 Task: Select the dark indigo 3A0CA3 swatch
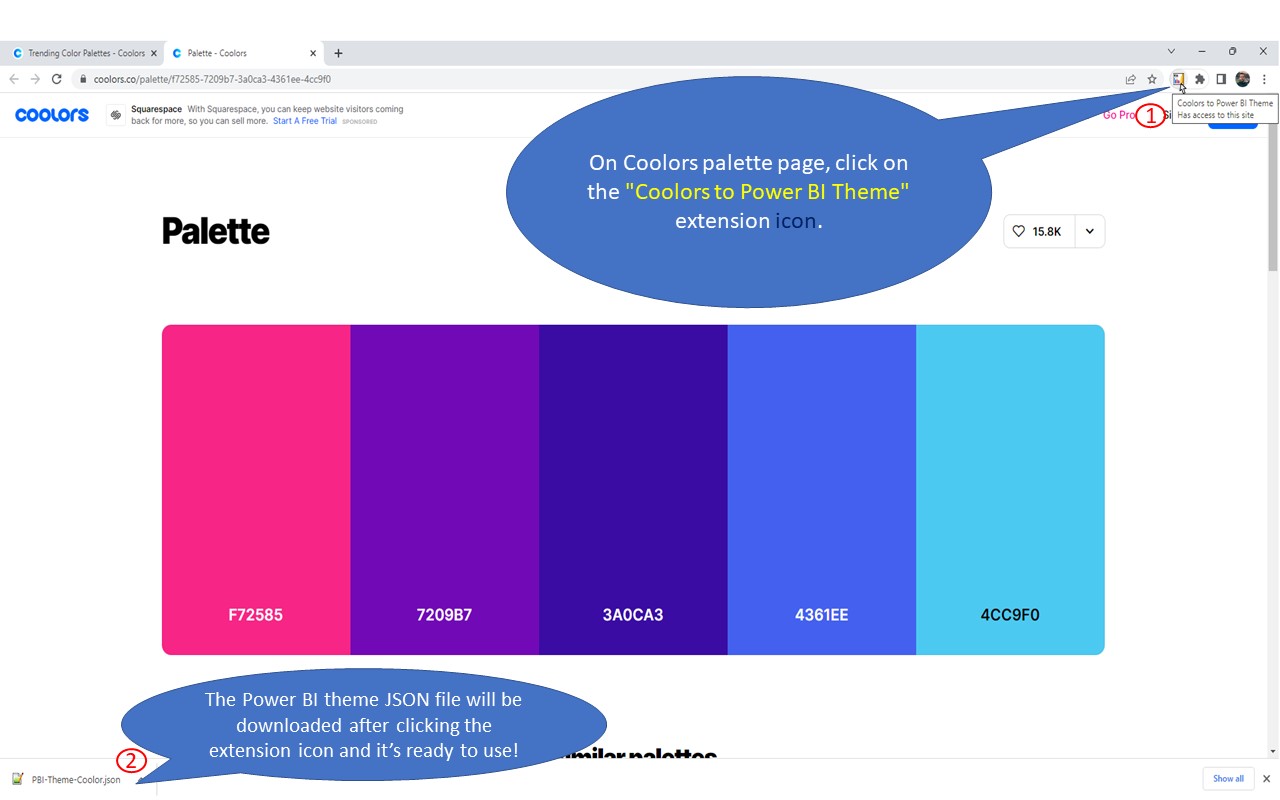point(633,490)
